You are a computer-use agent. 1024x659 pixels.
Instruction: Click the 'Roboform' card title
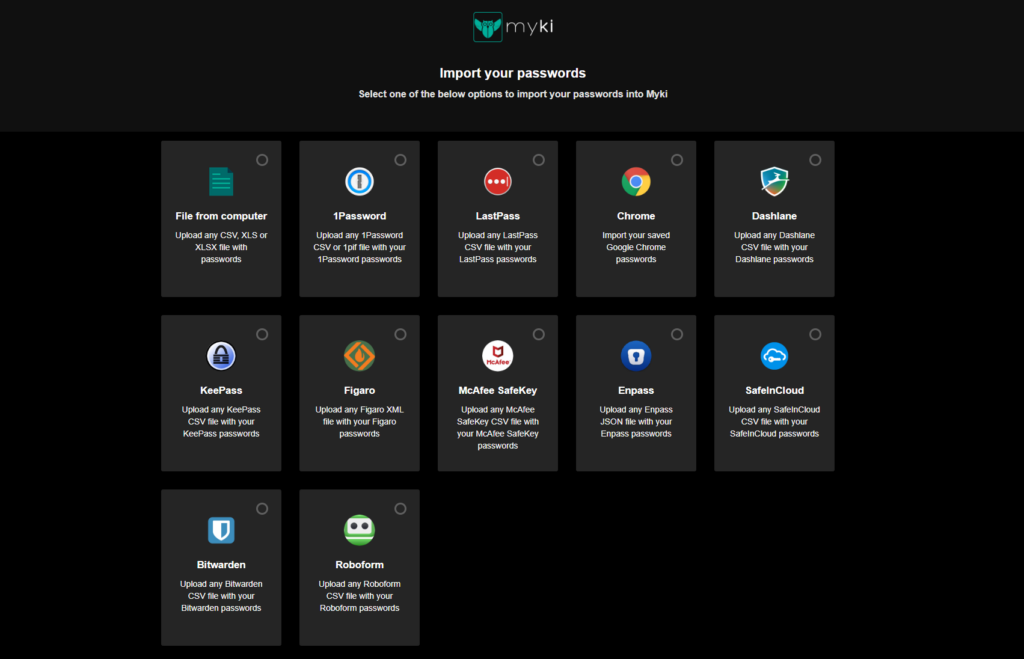(x=359, y=565)
